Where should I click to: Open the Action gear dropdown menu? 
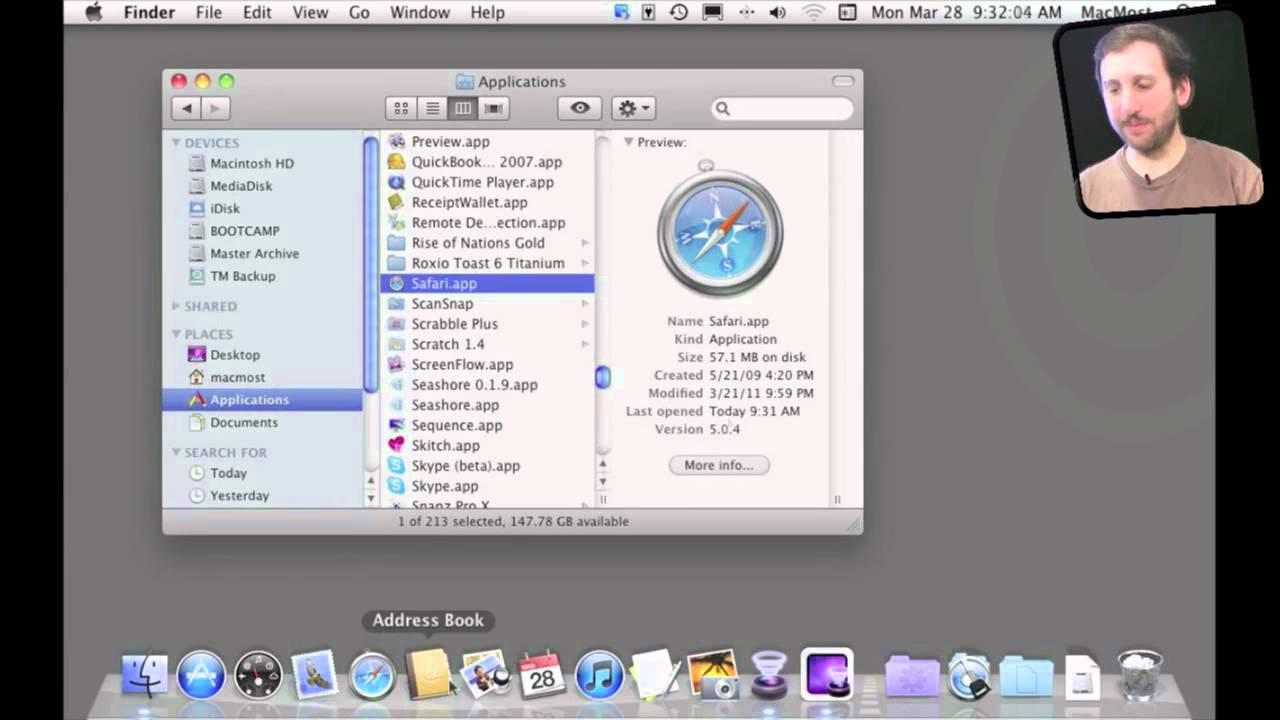click(x=634, y=108)
